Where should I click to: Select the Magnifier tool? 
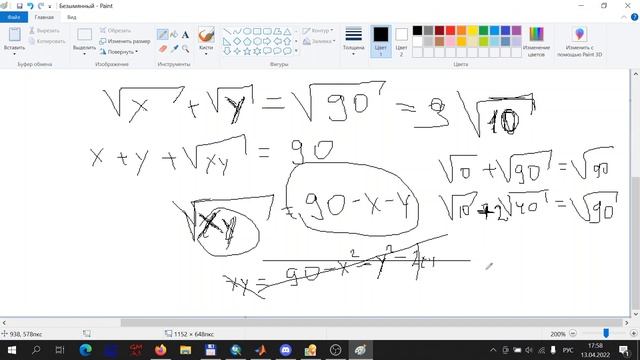(x=186, y=49)
